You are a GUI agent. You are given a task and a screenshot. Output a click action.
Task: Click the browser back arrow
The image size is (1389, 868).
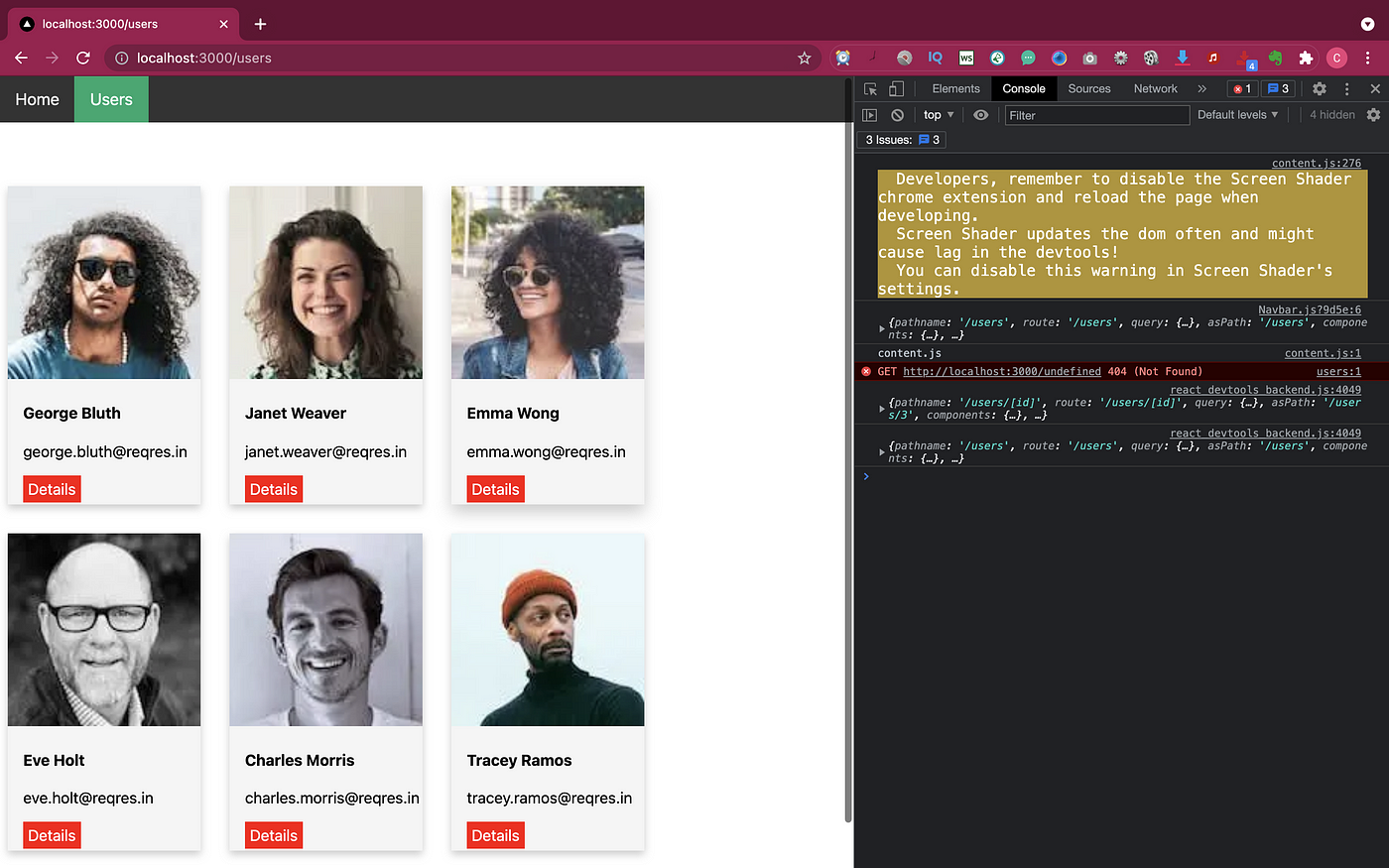click(21, 58)
